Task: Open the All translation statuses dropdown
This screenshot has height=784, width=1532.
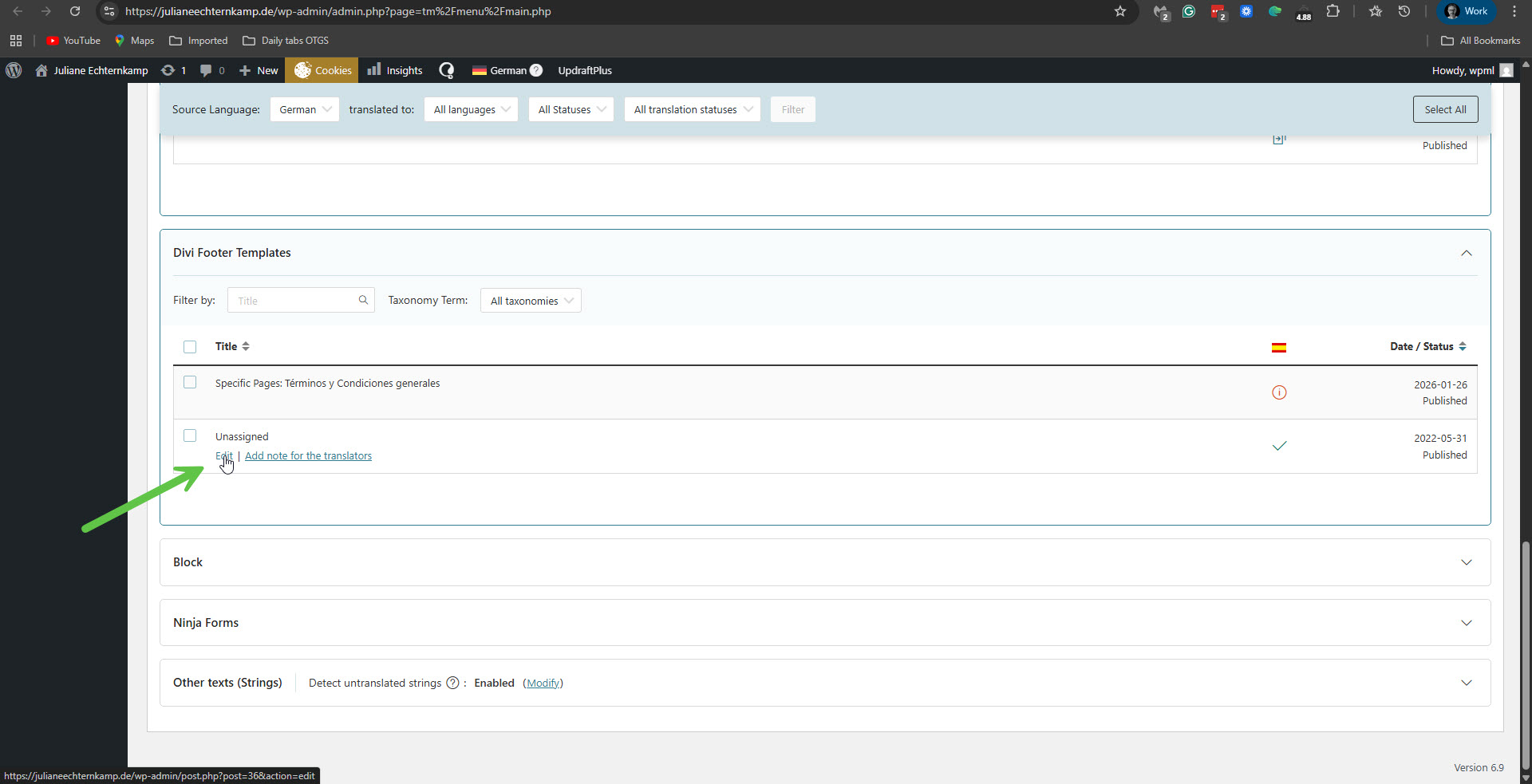Action: click(693, 109)
